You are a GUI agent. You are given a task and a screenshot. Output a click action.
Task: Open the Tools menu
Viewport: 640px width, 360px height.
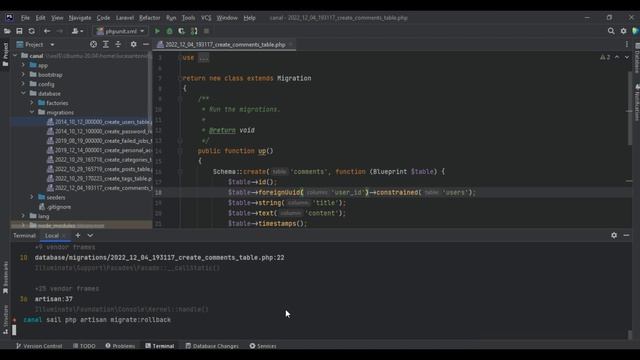click(x=188, y=18)
